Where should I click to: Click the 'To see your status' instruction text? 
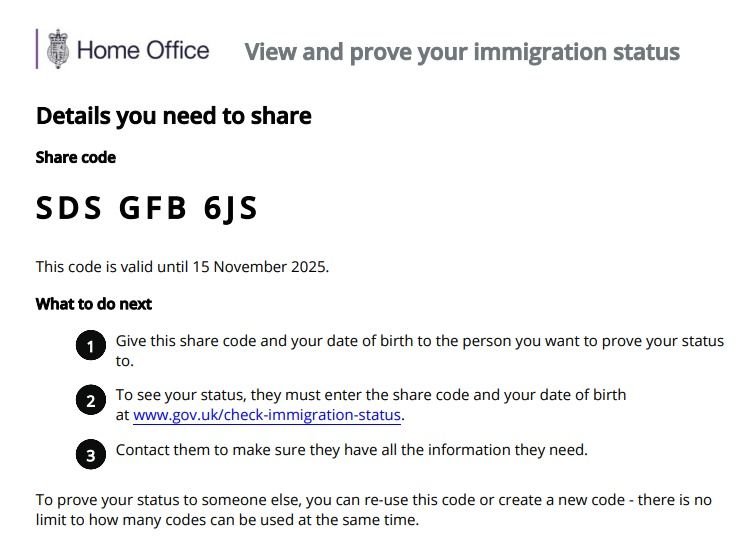[371, 405]
